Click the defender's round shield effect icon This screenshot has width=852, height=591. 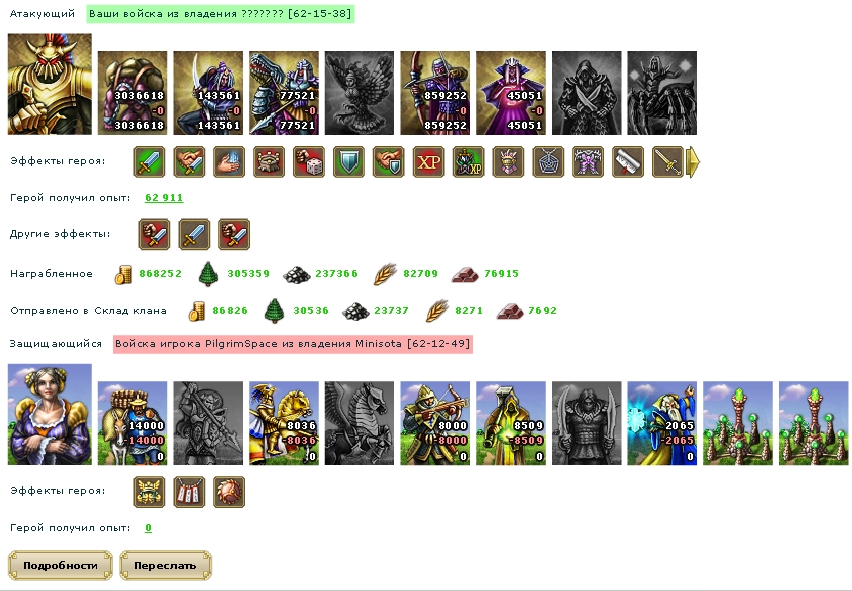click(229, 492)
